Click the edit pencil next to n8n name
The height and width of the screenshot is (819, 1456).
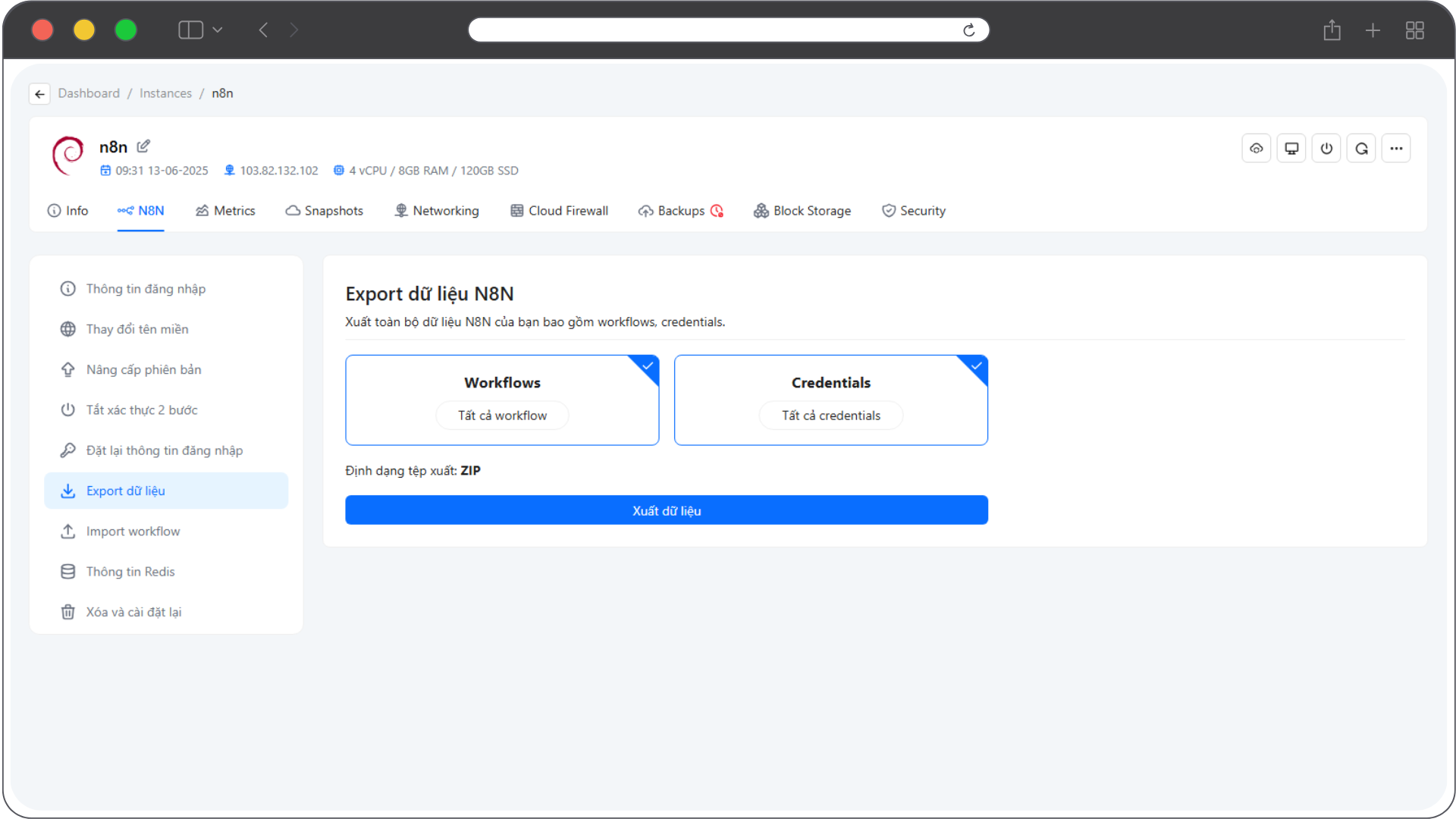coord(143,146)
